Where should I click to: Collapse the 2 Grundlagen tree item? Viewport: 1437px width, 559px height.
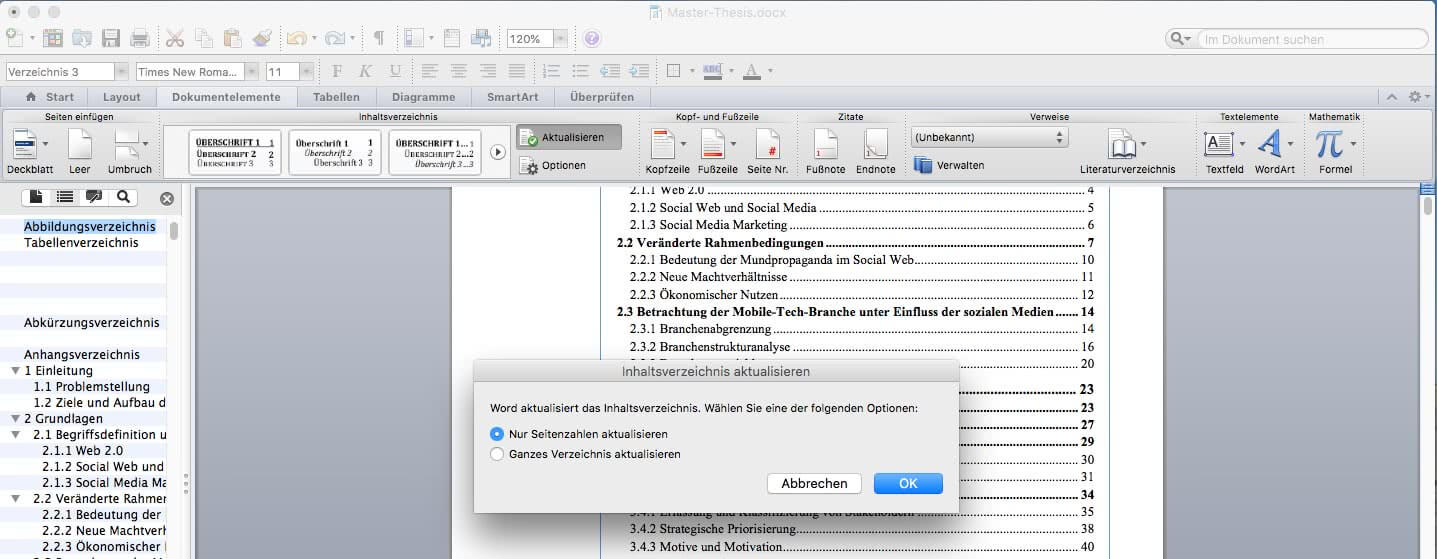coord(15,419)
